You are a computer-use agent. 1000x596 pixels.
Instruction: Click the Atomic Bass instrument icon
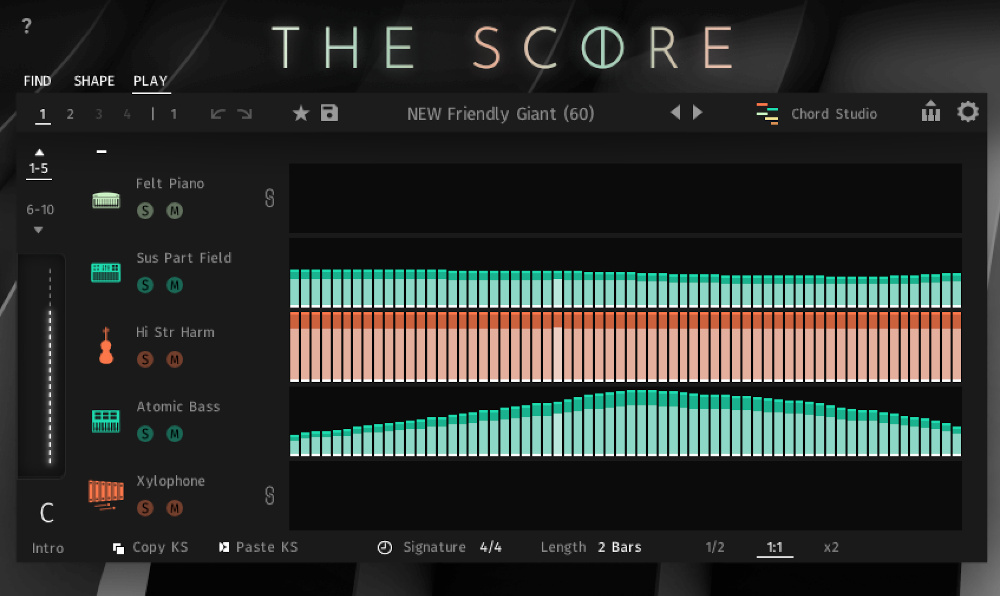pos(106,421)
